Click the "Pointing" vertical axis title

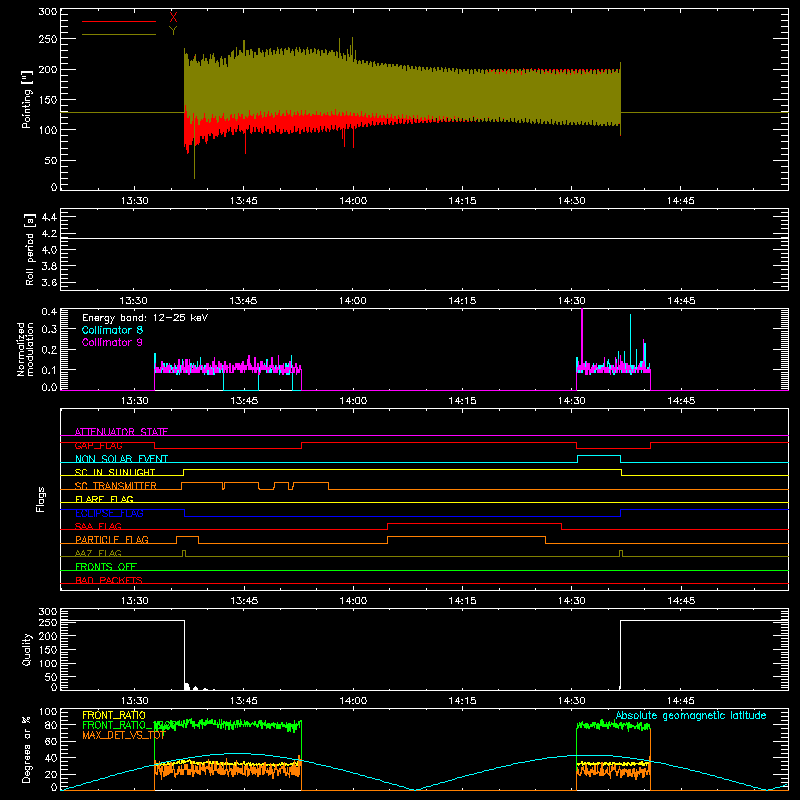[27, 99]
